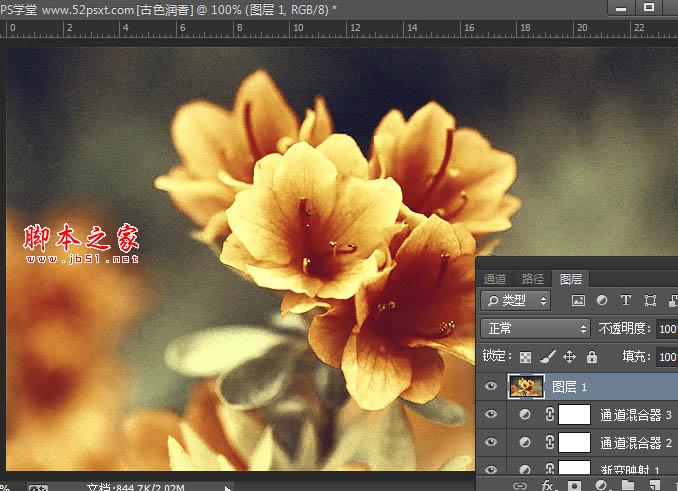Select the 渐变映射 1 layer name
Image resolution: width=678 pixels, height=491 pixels.
[x=630, y=470]
